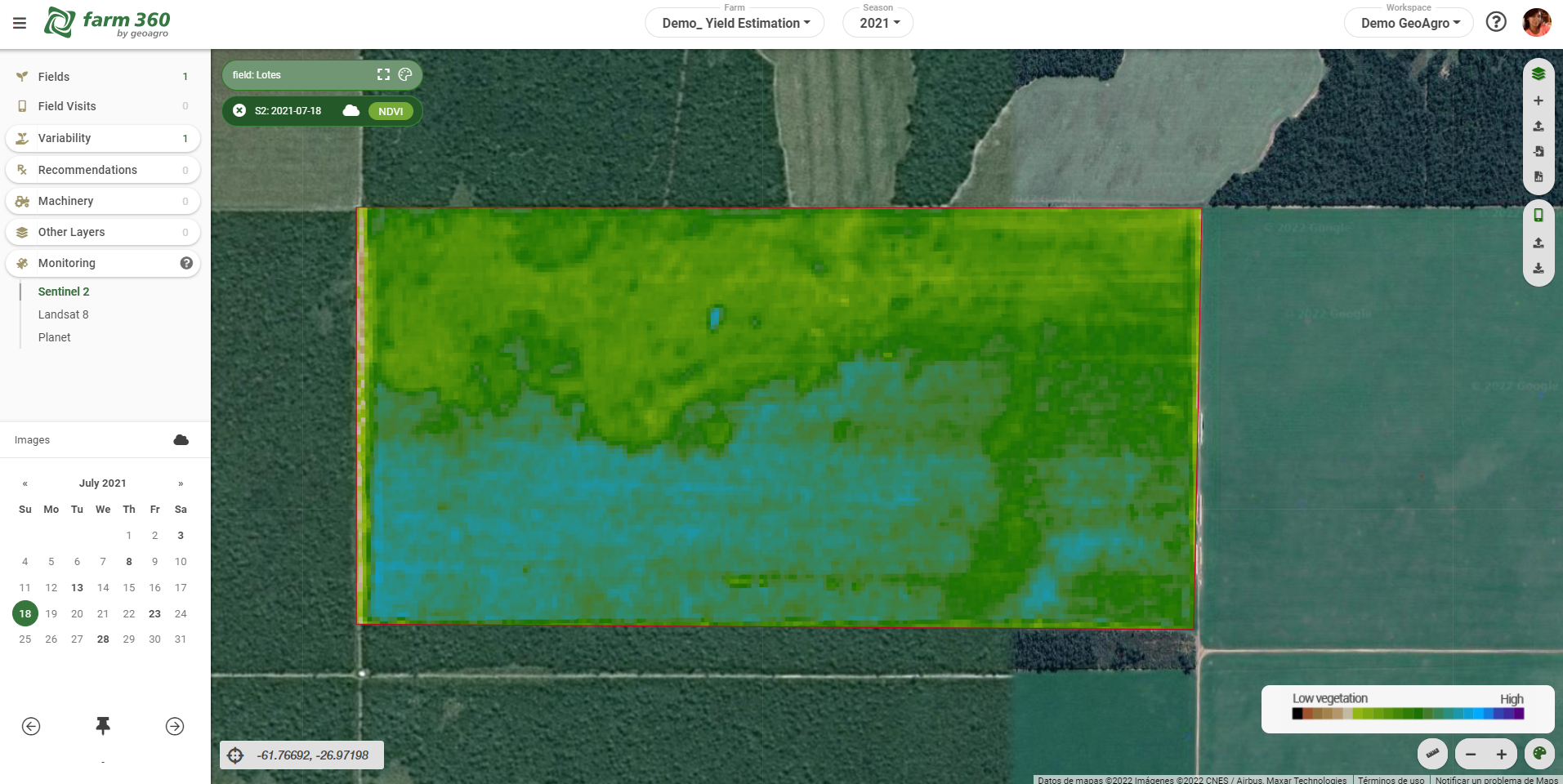Select the zoom-in plus icon on the map toolbar

pos(1539,100)
